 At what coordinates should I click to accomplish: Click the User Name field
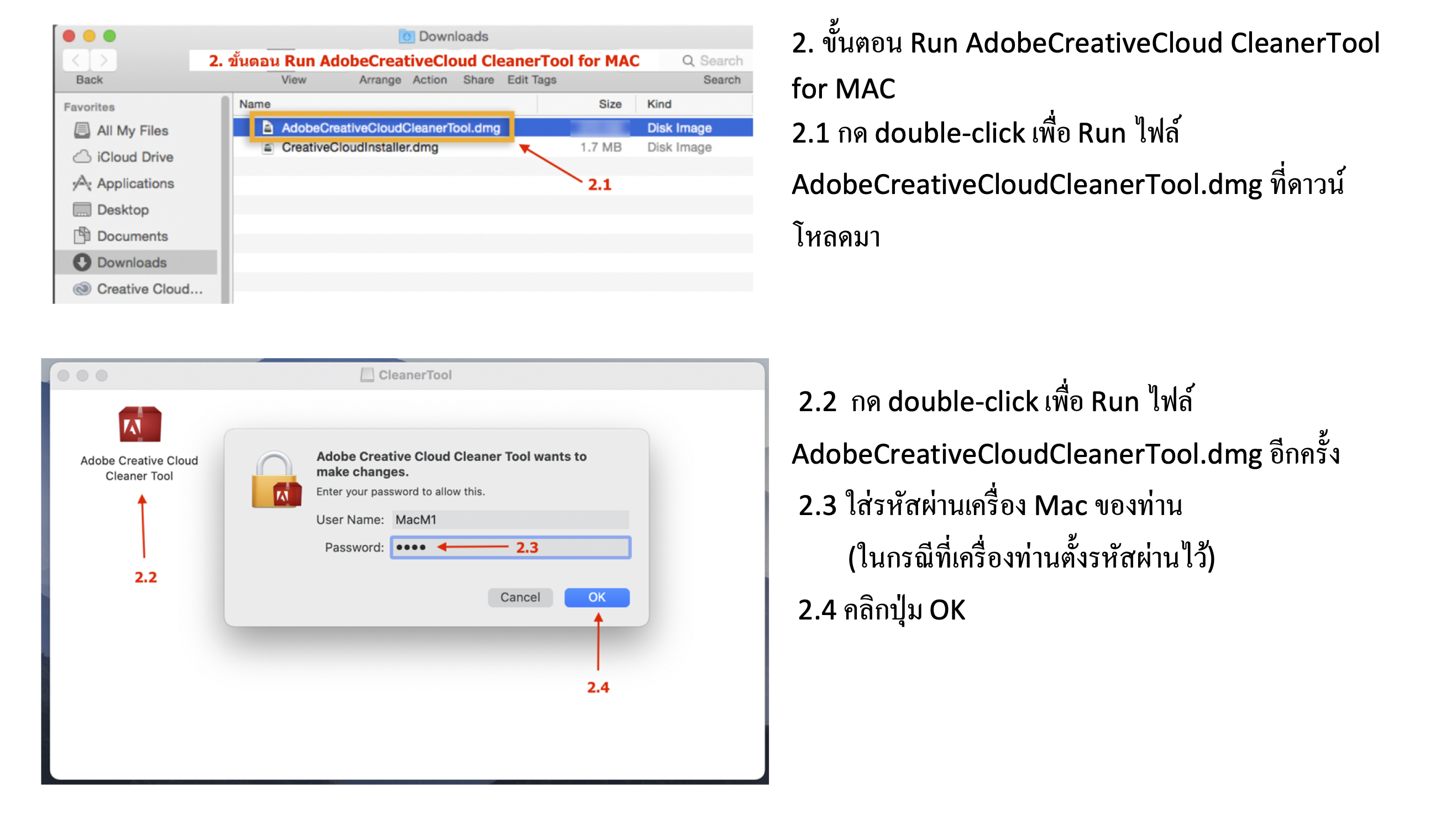[x=510, y=519]
